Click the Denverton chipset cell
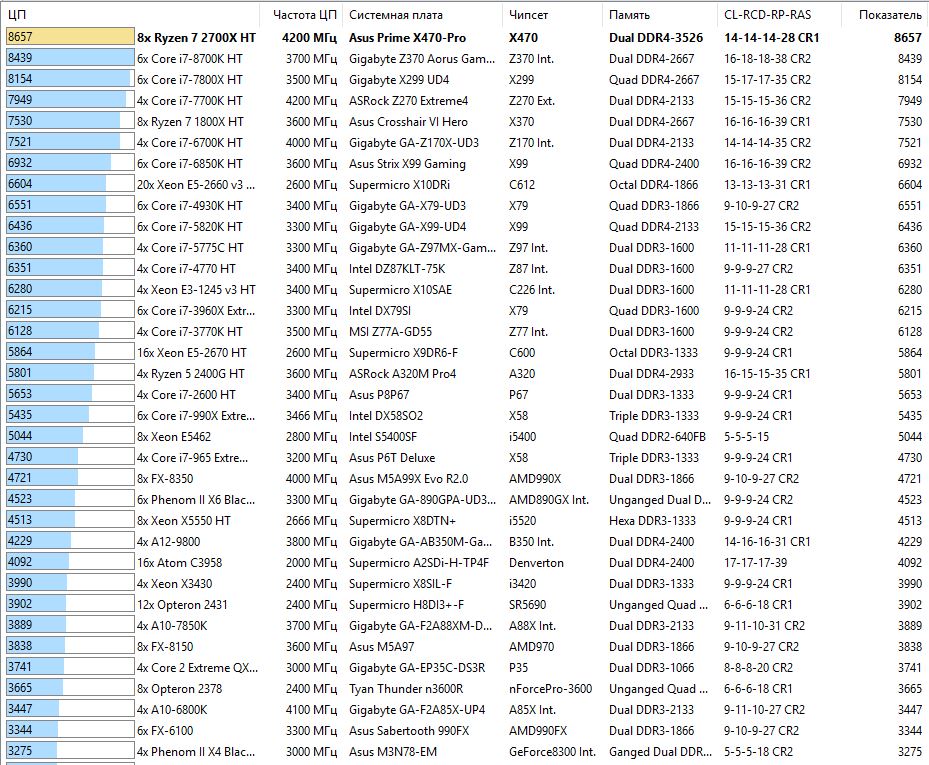The image size is (929, 765). tap(536, 563)
